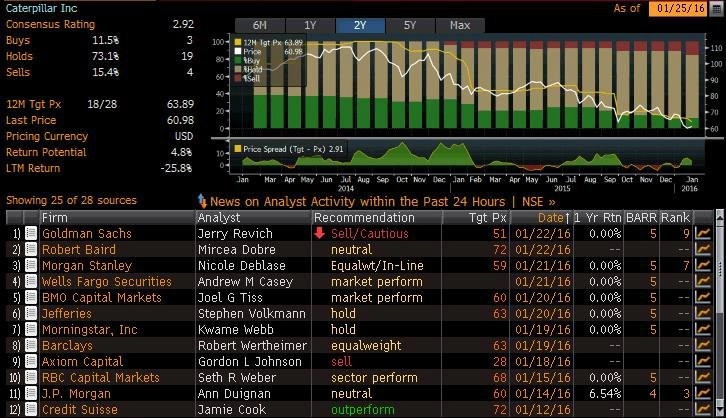Viewport: 726px width, 418px height.
Task: Select Axiom Capital firm name
Action: pos(82,362)
